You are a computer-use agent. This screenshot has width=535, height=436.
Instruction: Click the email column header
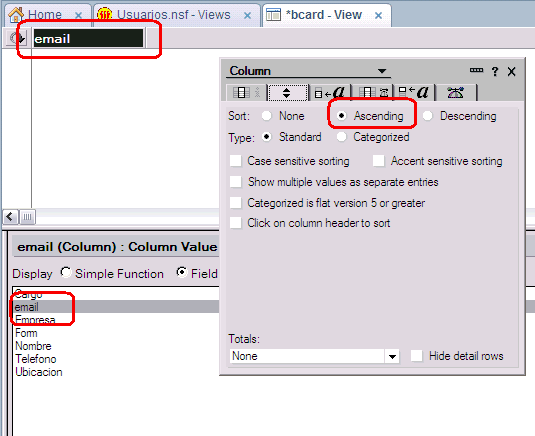tap(88, 38)
